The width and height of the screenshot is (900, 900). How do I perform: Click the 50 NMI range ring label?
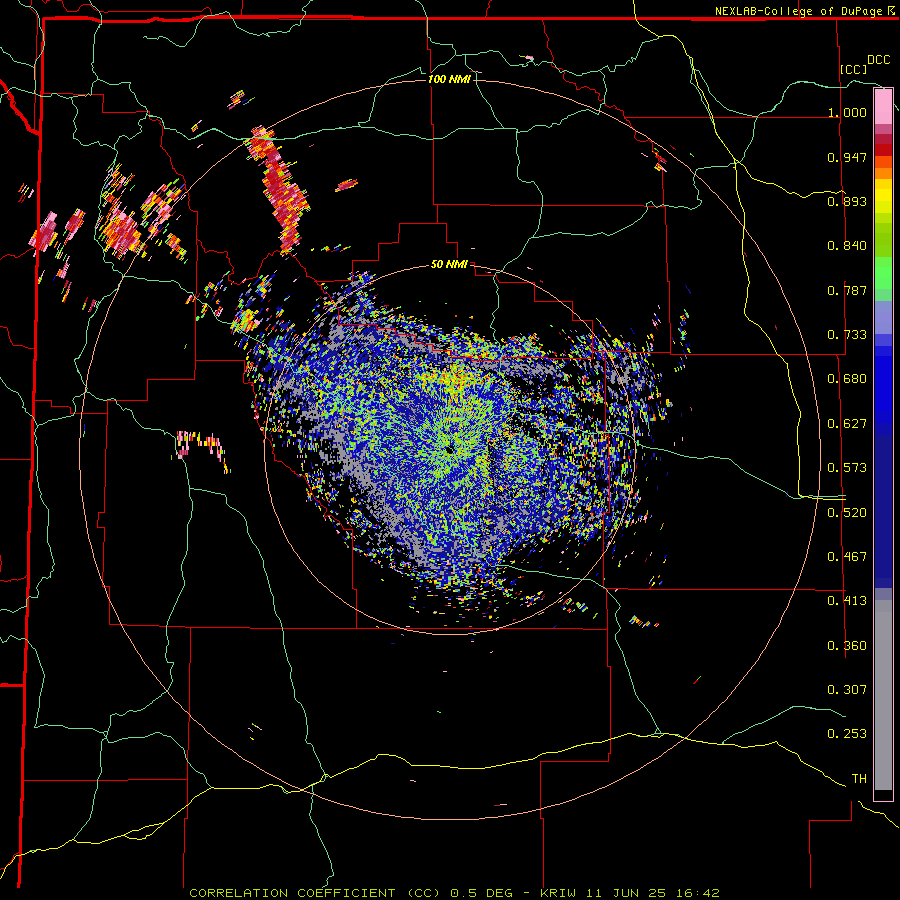click(449, 265)
